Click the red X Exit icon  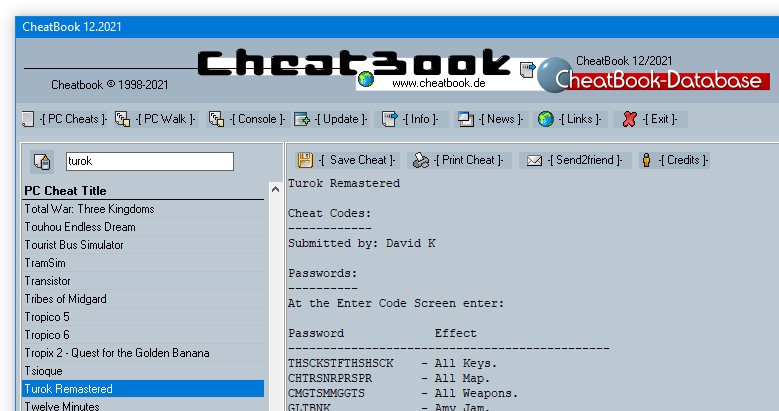tap(629, 119)
